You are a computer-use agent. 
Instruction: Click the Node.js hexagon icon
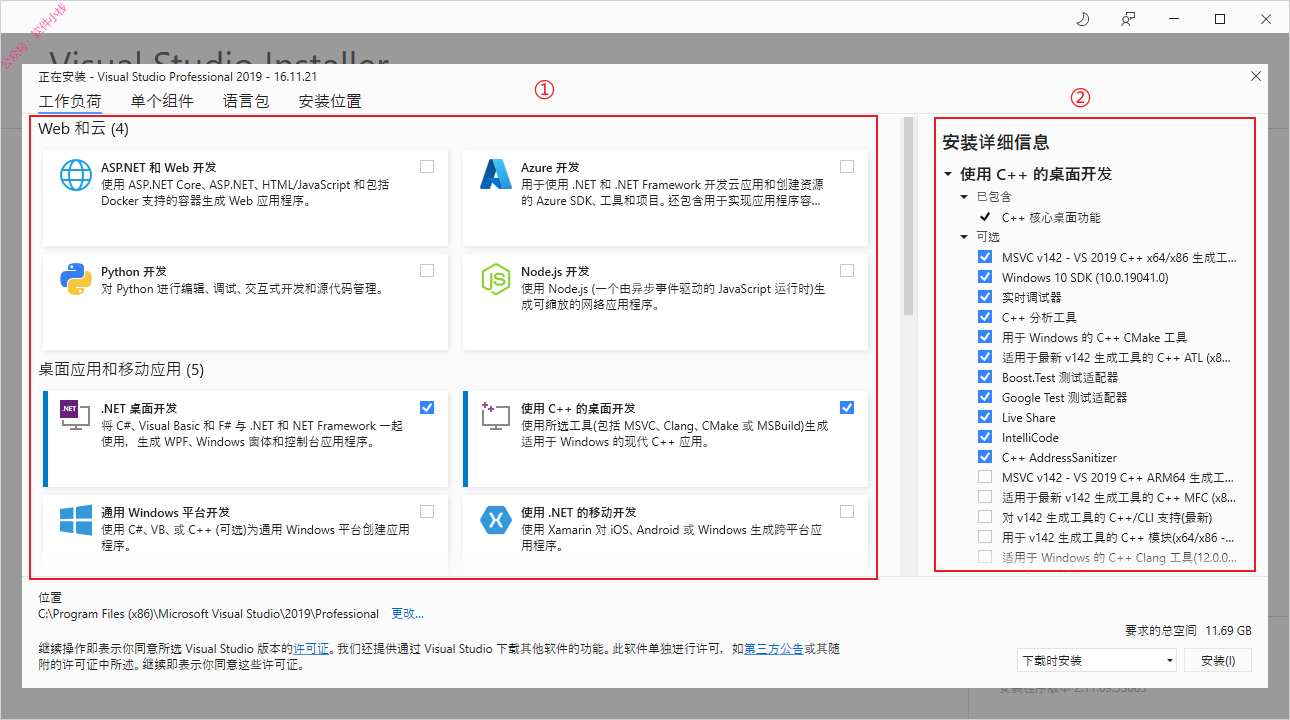point(496,279)
